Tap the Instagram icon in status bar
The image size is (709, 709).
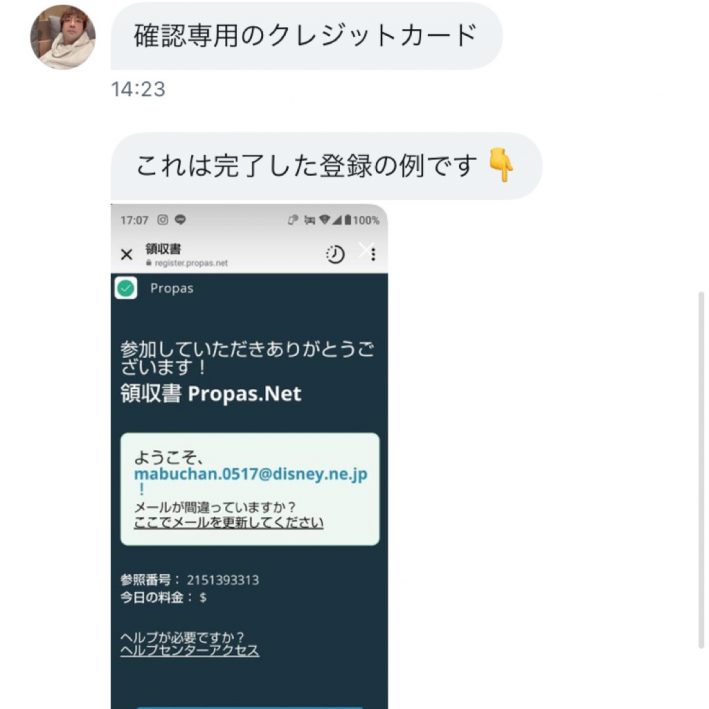pyautogui.click(x=163, y=220)
